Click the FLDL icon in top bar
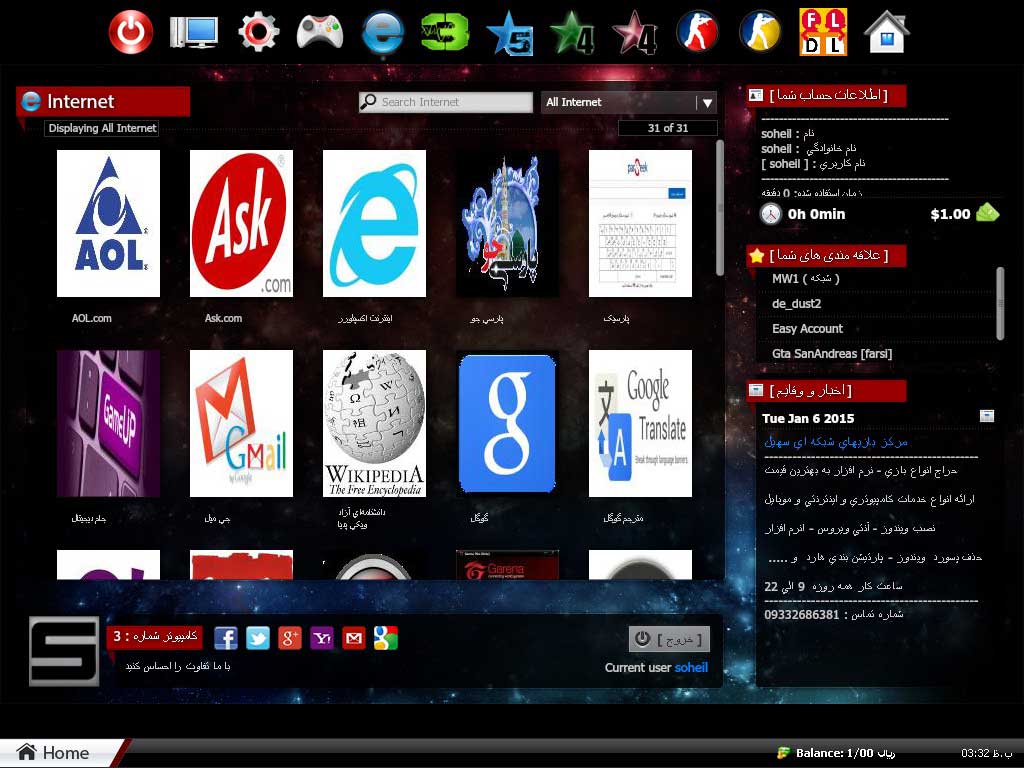Screen dimensions: 1024x768 pos(822,32)
